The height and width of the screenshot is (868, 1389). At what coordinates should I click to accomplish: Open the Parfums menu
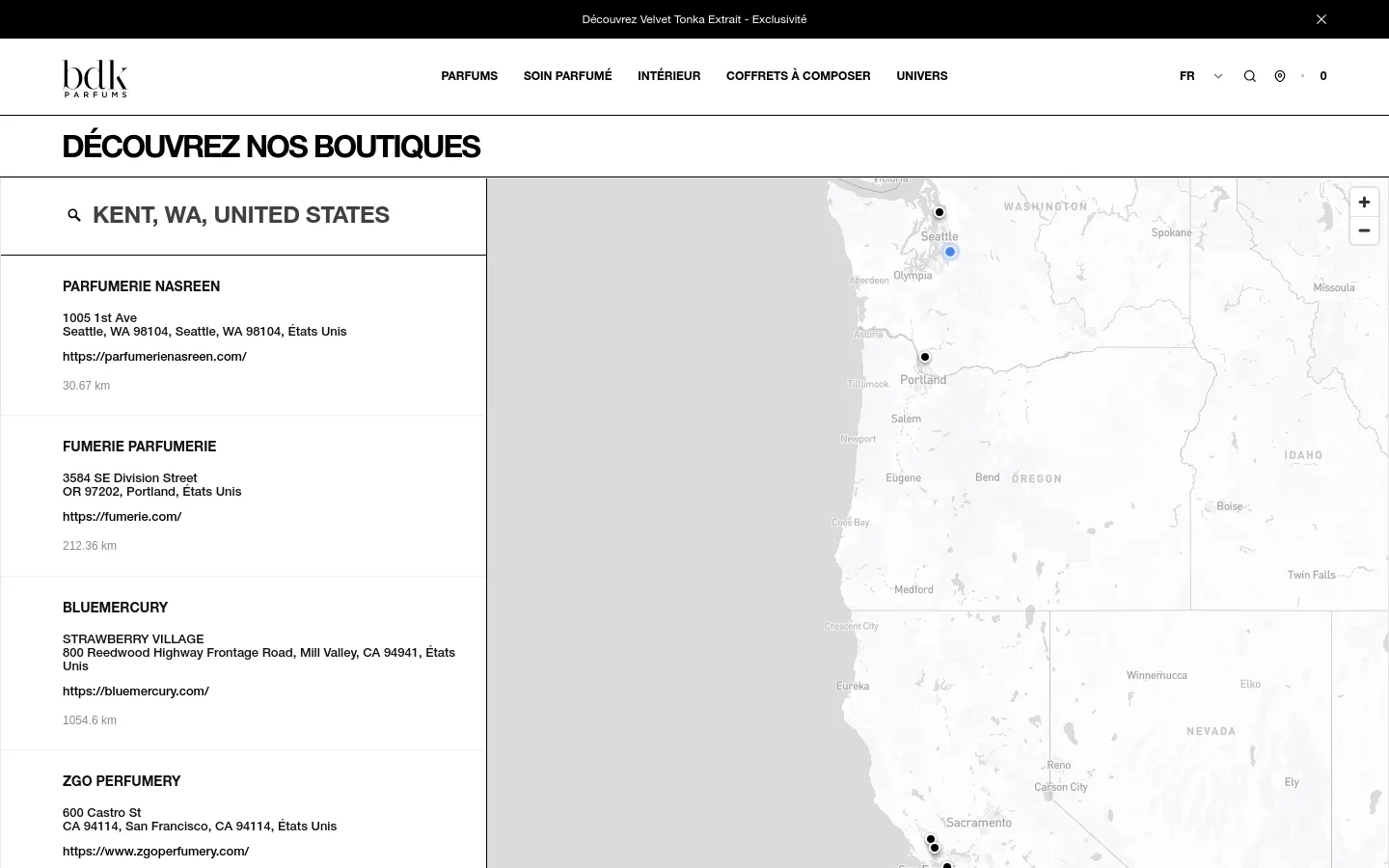(x=470, y=76)
